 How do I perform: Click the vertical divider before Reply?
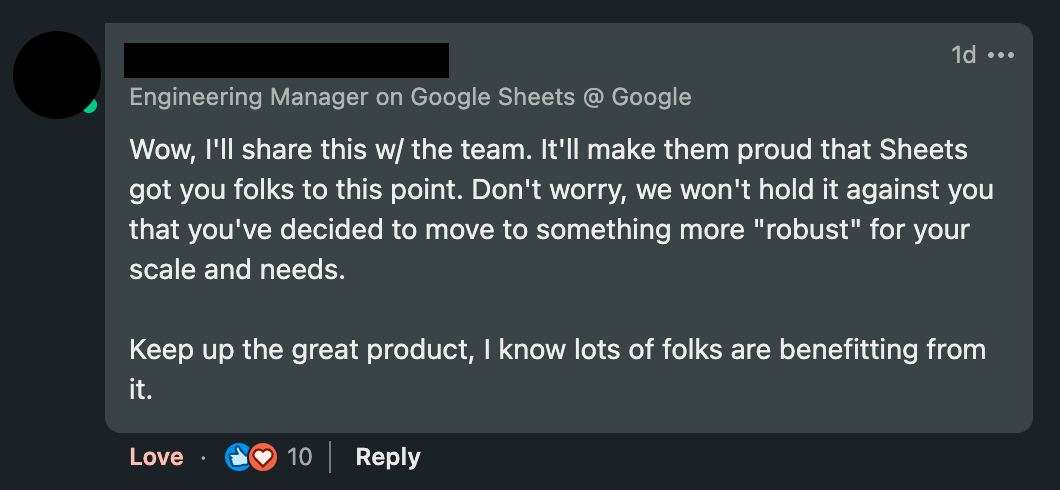[x=331, y=458]
